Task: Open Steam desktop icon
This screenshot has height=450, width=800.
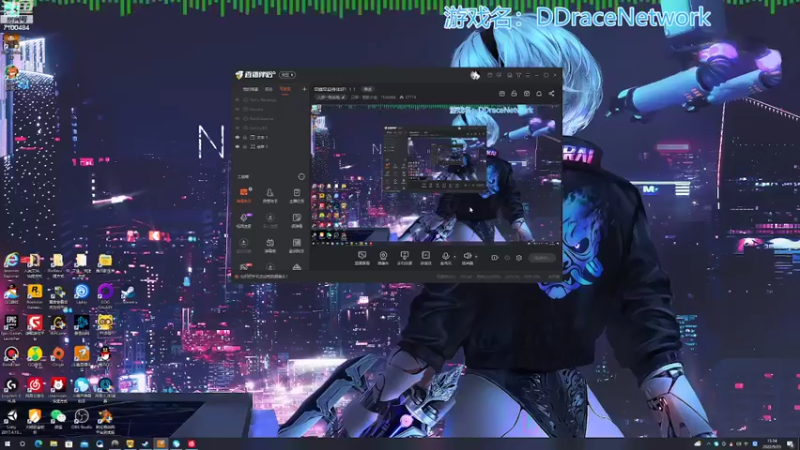Action: [128, 291]
